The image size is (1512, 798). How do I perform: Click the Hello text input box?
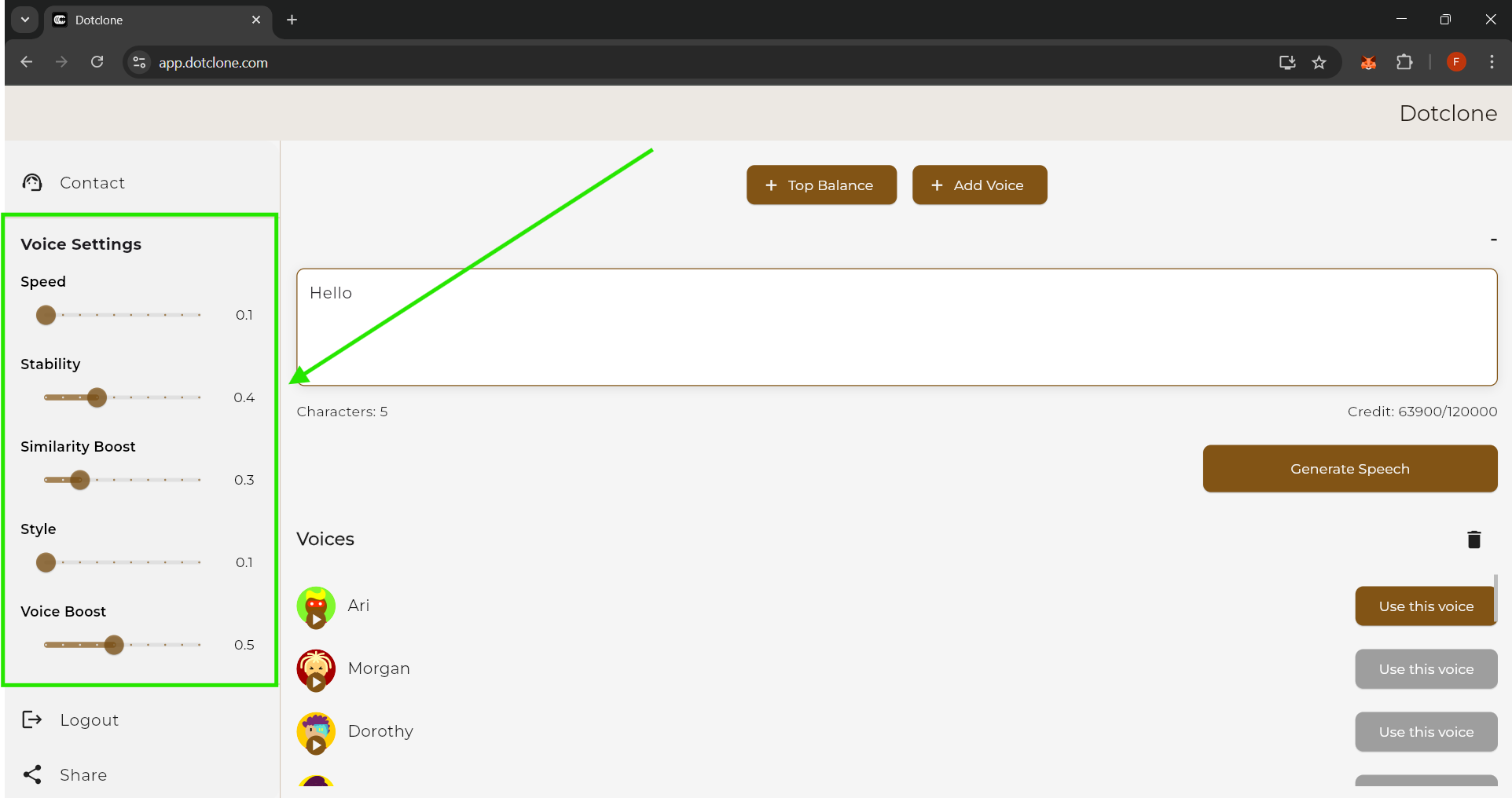pyautogui.click(x=897, y=327)
